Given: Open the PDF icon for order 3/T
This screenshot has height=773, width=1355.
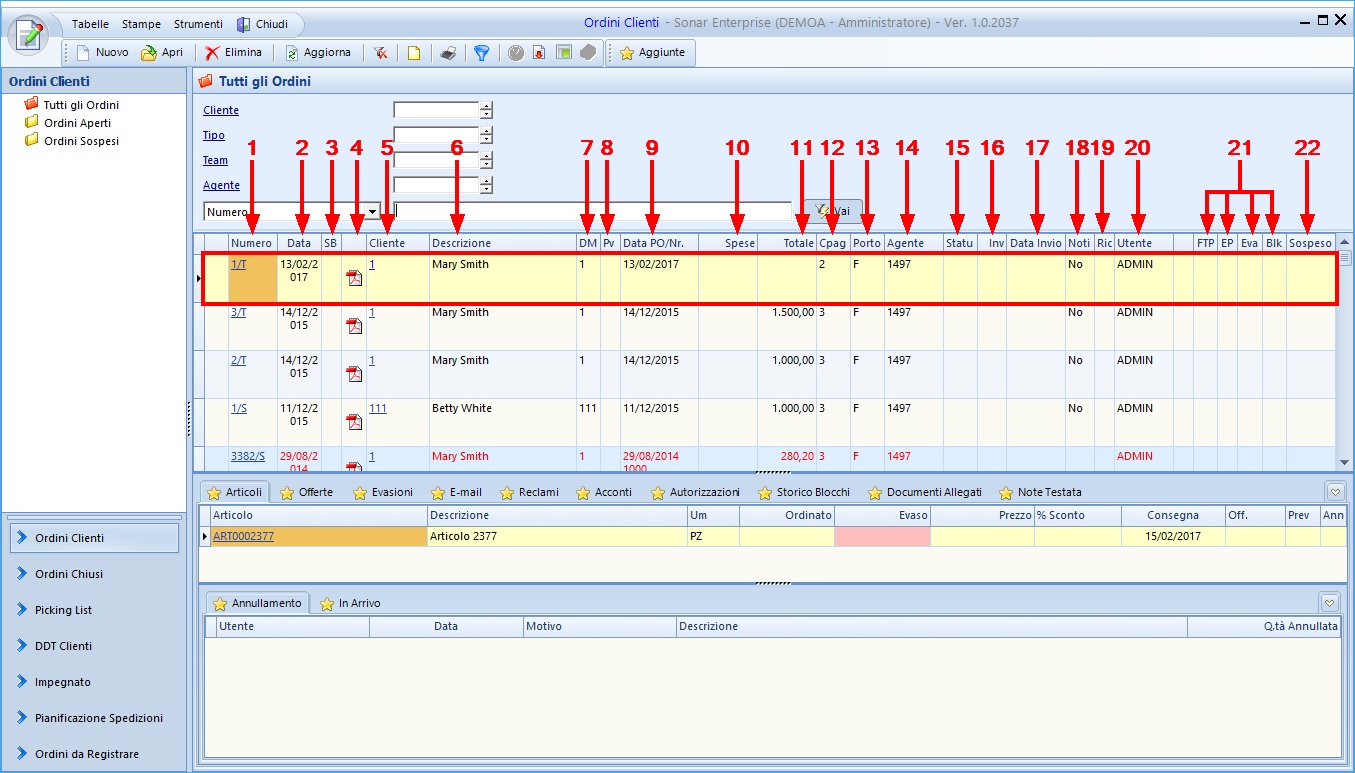Looking at the screenshot, I should coord(354,325).
